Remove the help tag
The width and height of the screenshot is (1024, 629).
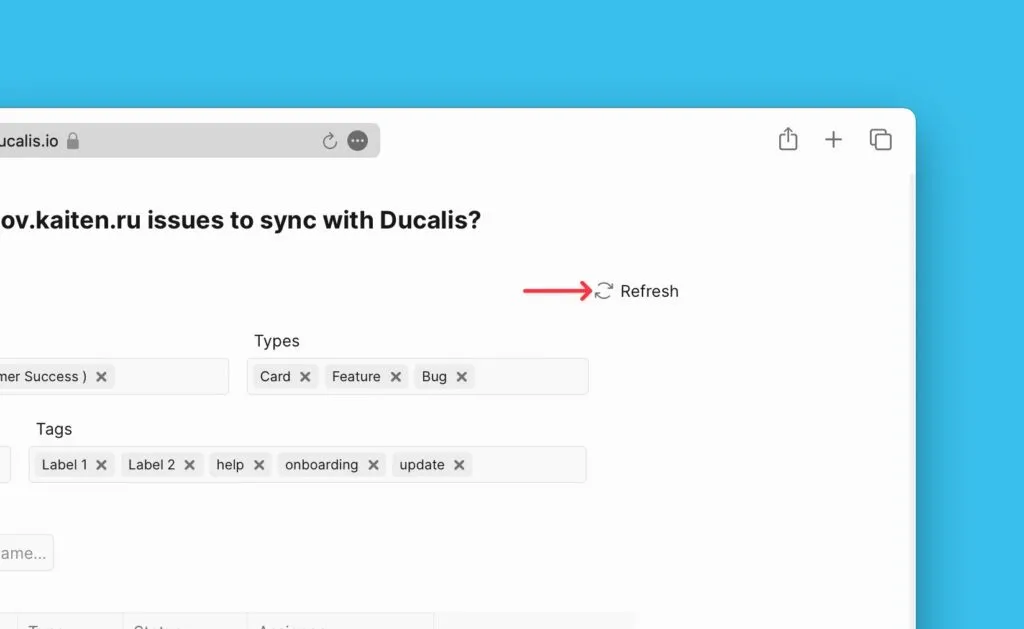(x=259, y=465)
